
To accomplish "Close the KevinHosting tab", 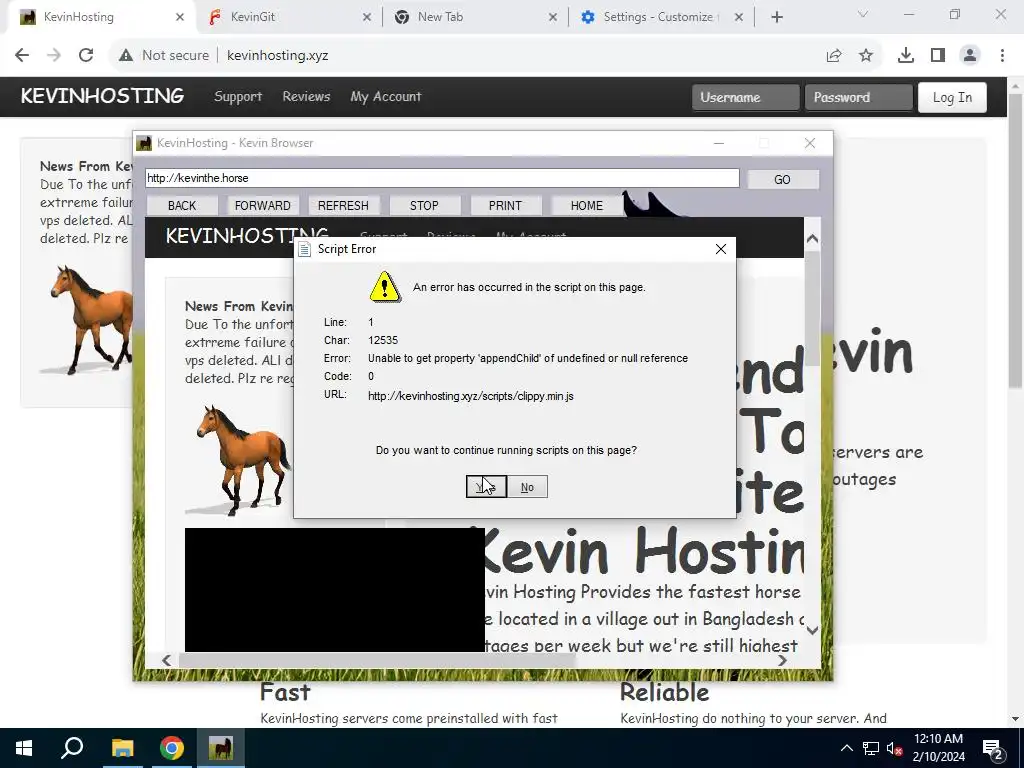I will (x=180, y=17).
